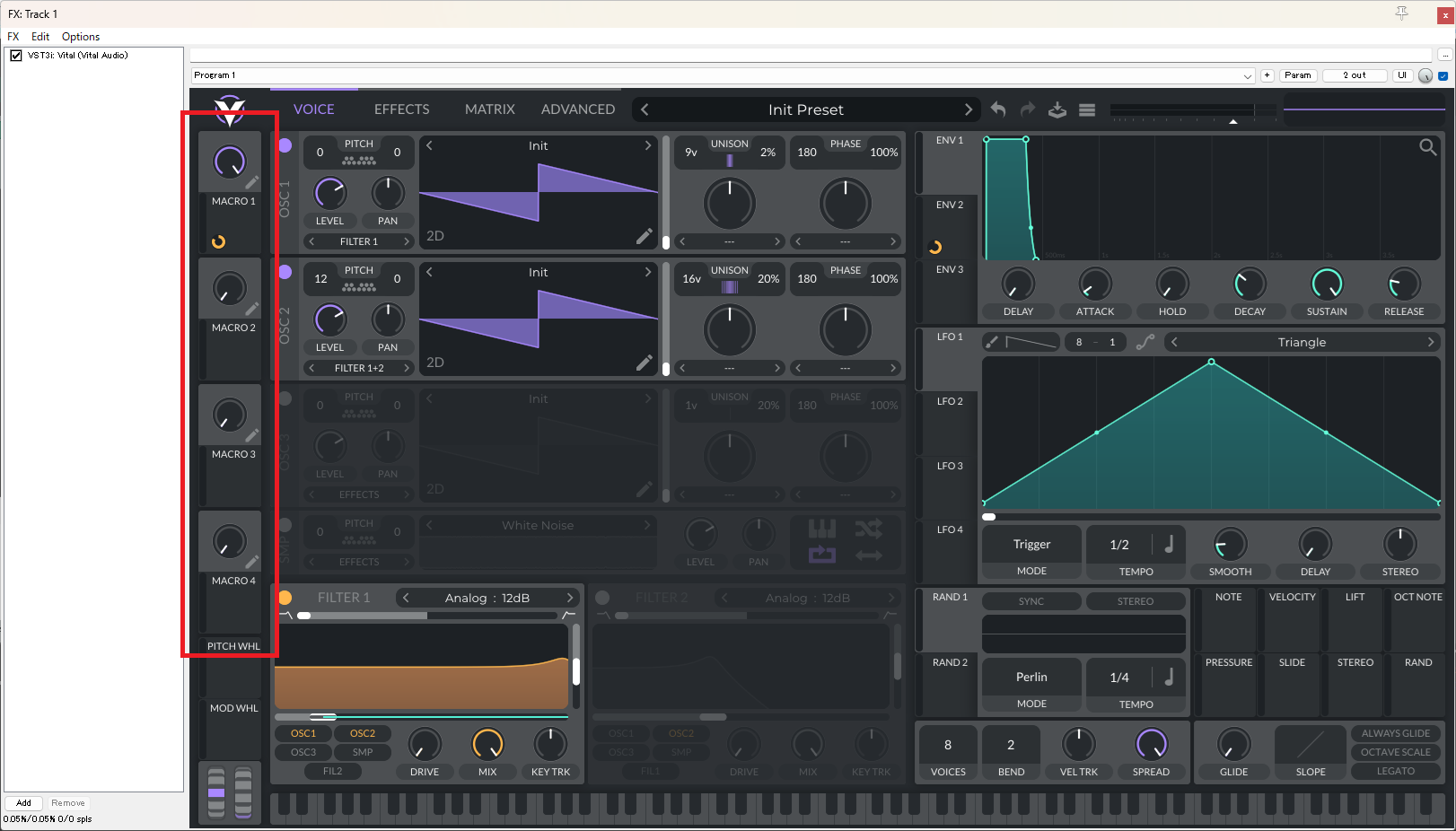Click the redo arrow icon

tap(1028, 109)
